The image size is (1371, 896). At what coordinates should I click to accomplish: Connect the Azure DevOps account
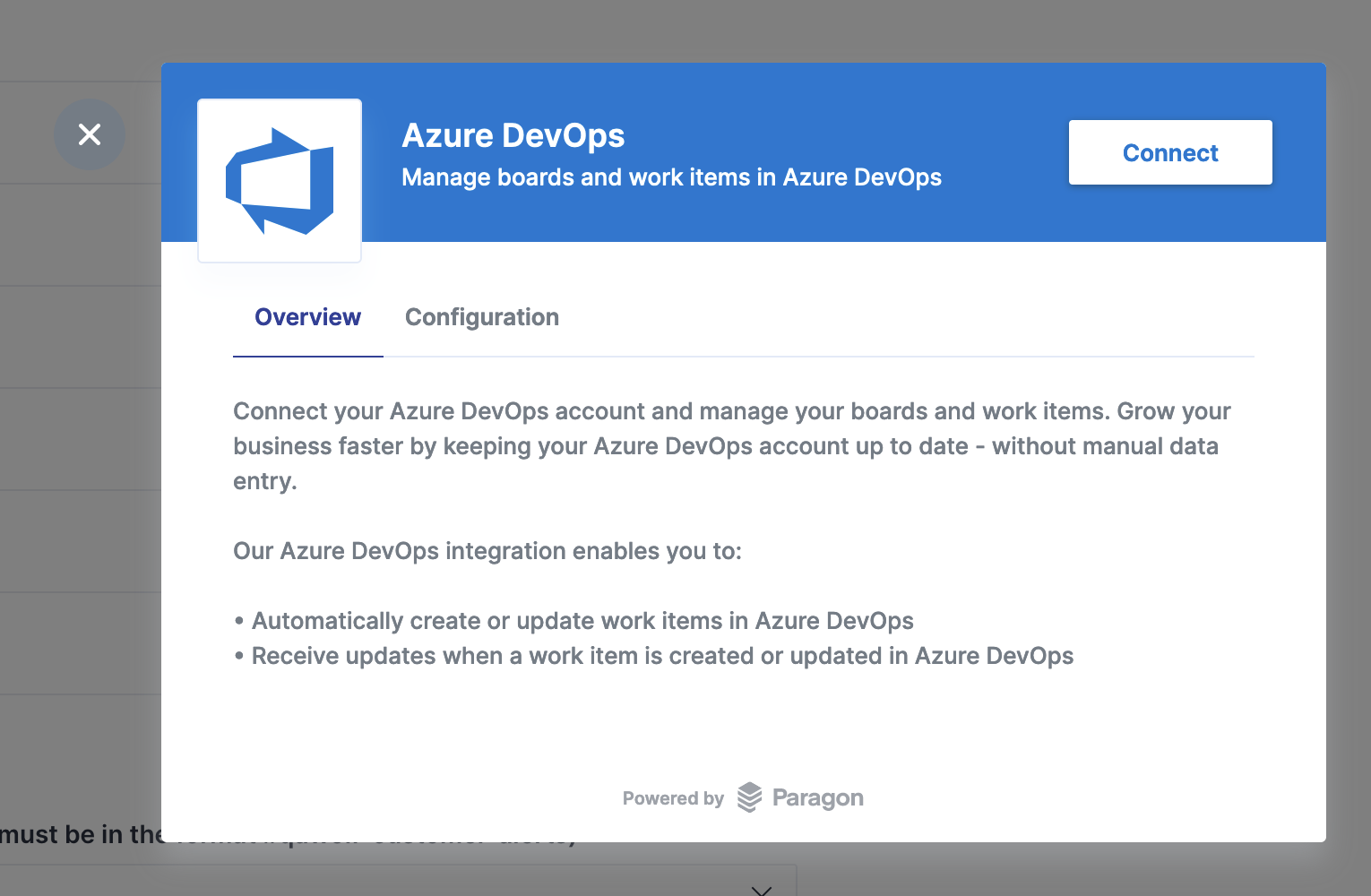coord(1170,152)
